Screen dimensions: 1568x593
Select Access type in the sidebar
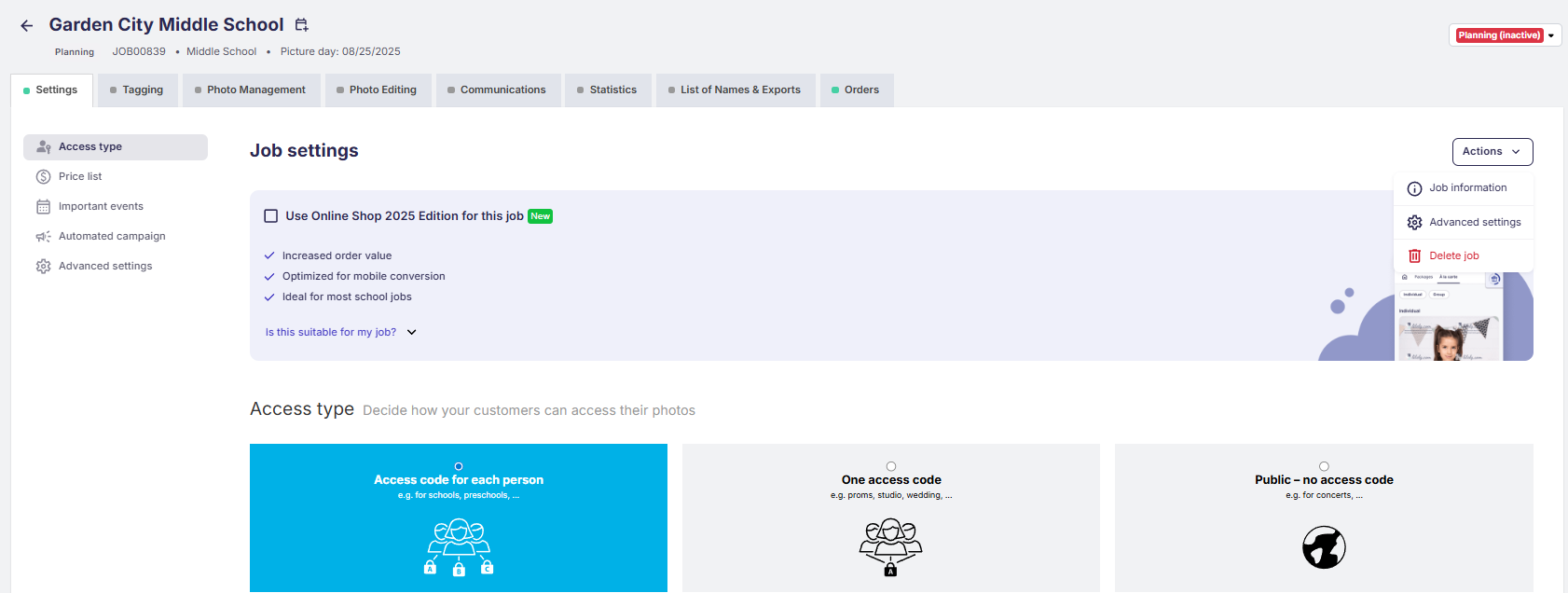point(116,147)
